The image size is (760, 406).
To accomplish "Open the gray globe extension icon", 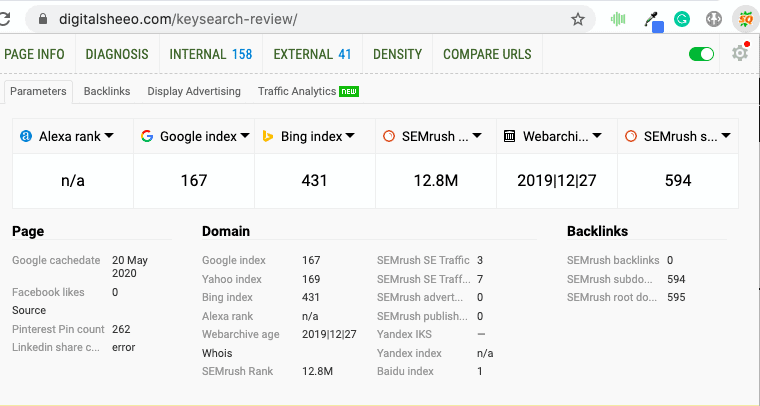I will (713, 19).
